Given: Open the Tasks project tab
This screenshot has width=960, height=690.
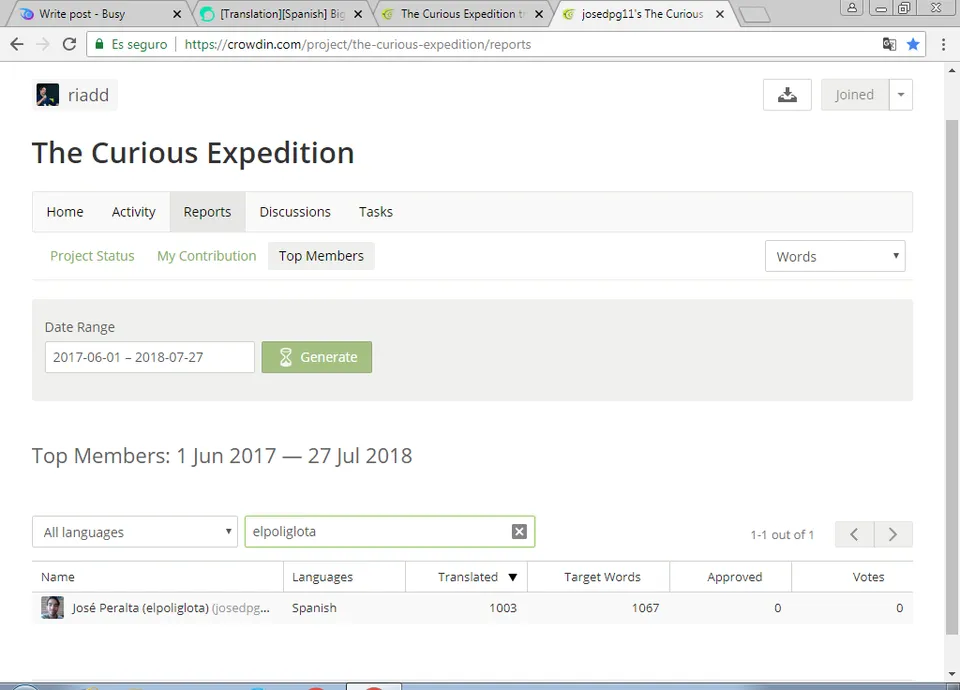Looking at the screenshot, I should (376, 212).
